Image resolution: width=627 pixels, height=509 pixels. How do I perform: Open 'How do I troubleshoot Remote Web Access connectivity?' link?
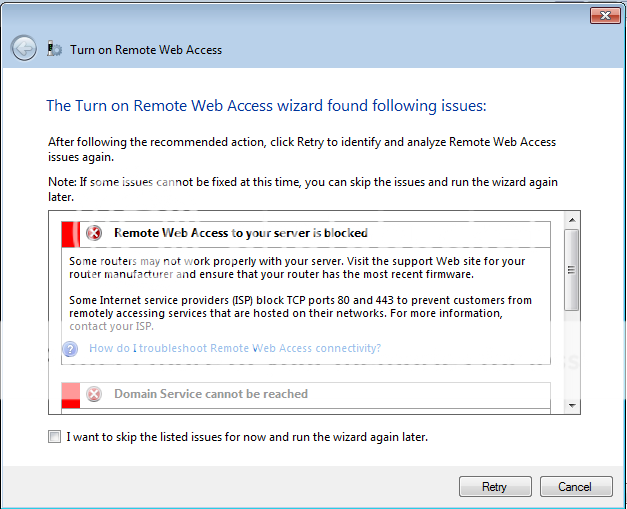point(235,348)
